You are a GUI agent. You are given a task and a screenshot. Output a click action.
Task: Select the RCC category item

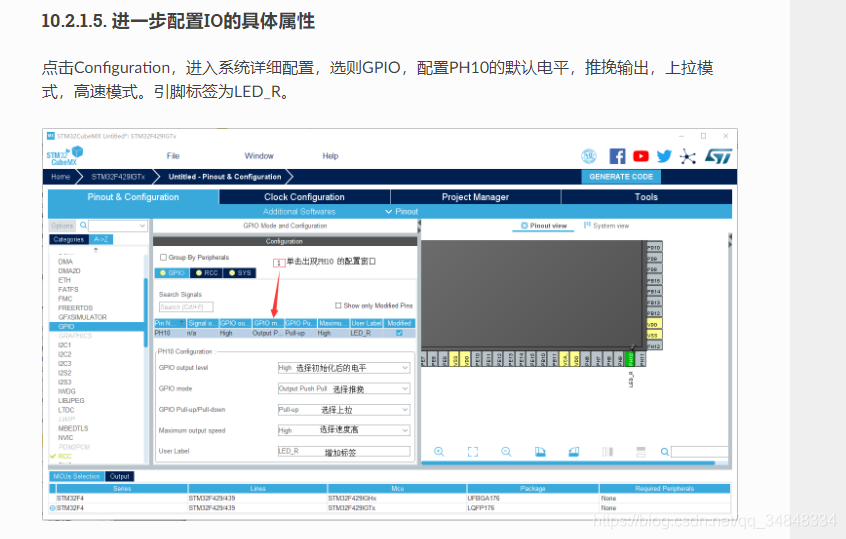[65, 456]
